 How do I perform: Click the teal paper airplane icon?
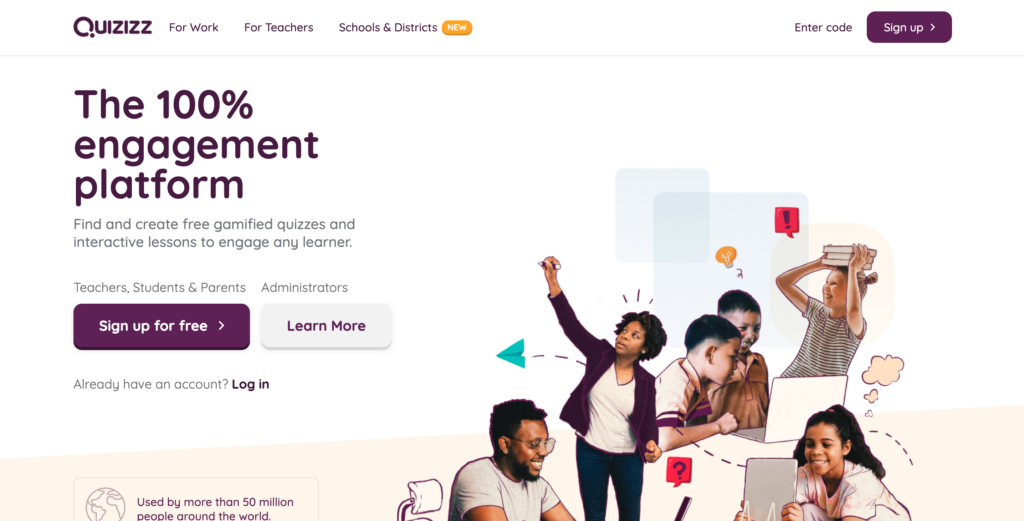(511, 354)
